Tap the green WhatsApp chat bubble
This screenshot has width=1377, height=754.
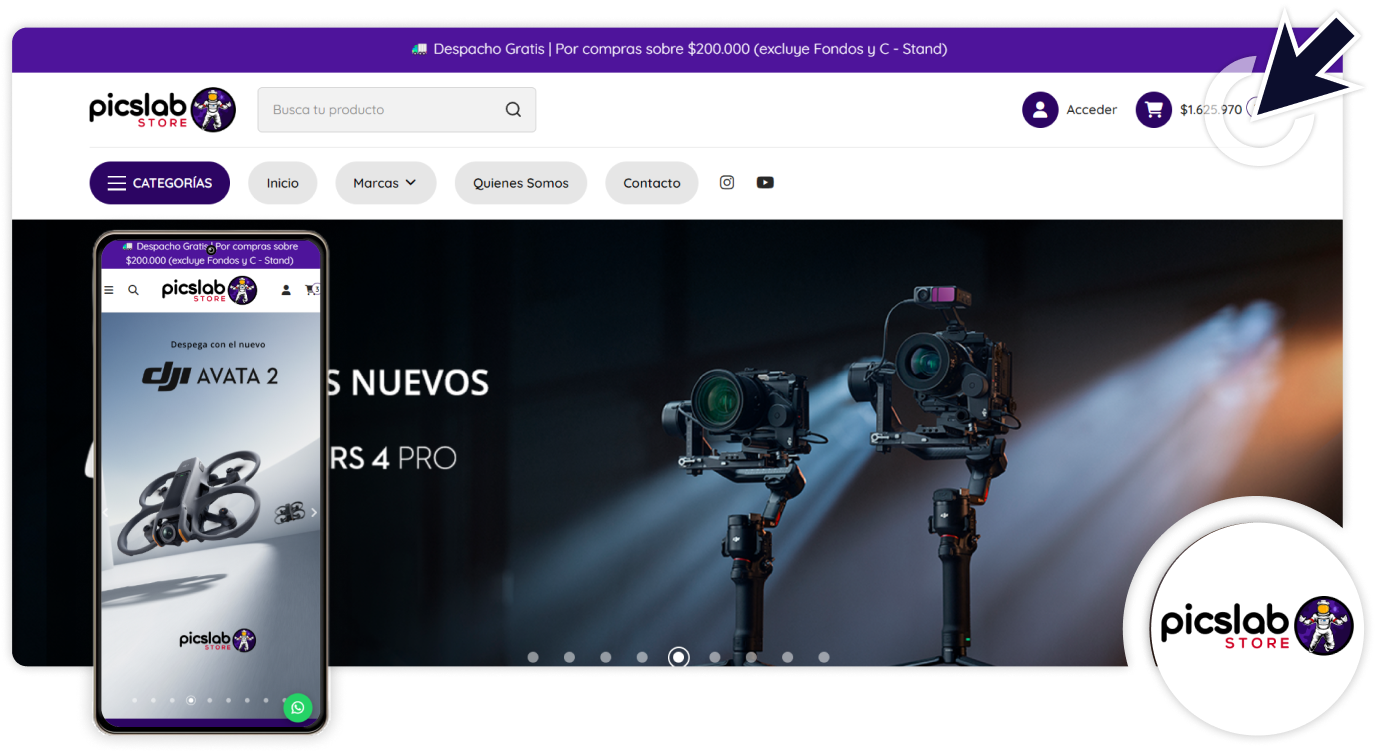pyautogui.click(x=297, y=708)
